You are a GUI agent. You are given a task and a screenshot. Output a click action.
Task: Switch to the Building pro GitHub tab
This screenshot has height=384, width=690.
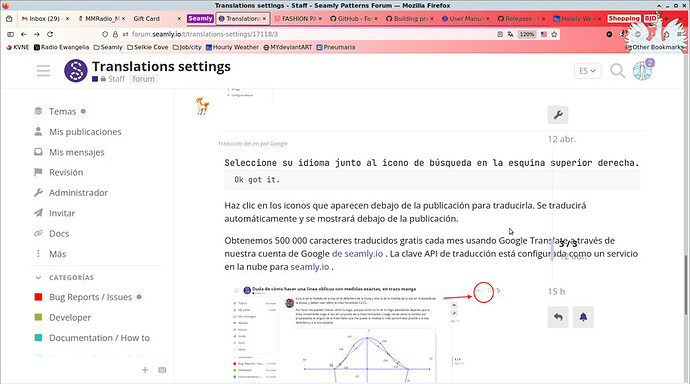pyautogui.click(x=410, y=18)
